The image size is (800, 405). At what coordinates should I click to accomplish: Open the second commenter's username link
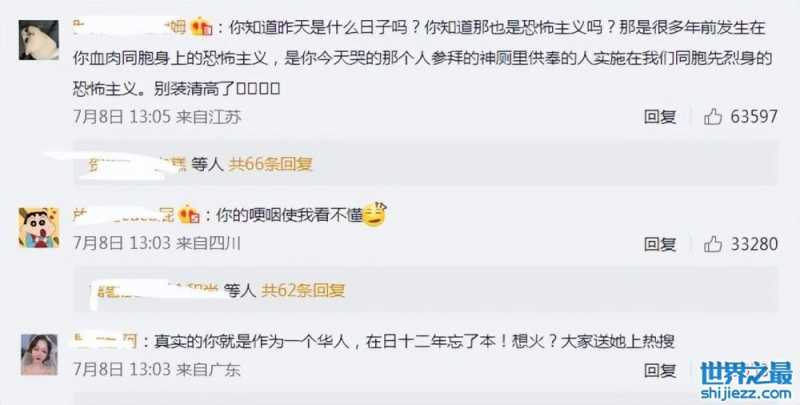(x=124, y=215)
